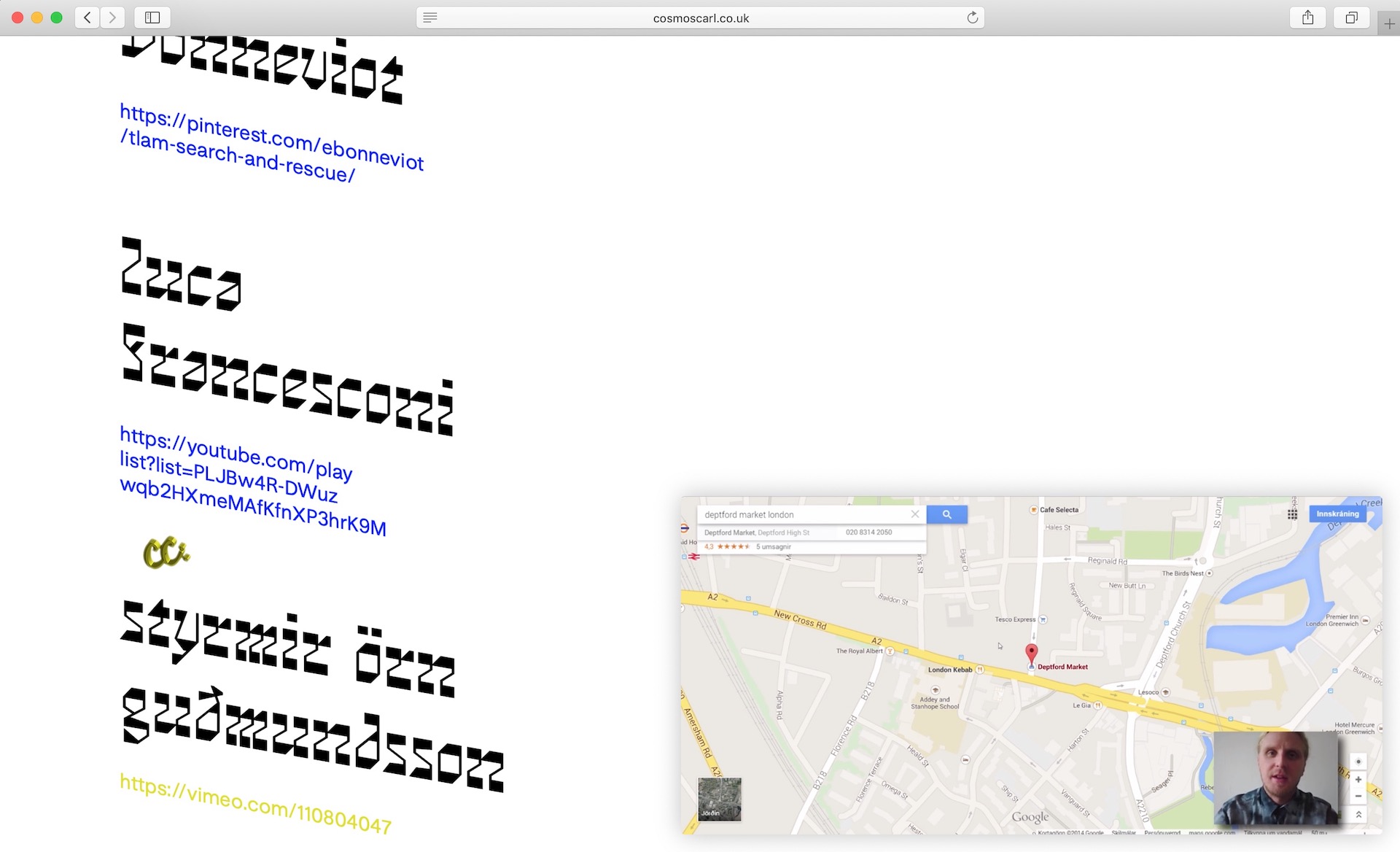Show all tabs overview
The image size is (1400, 852).
(1351, 18)
